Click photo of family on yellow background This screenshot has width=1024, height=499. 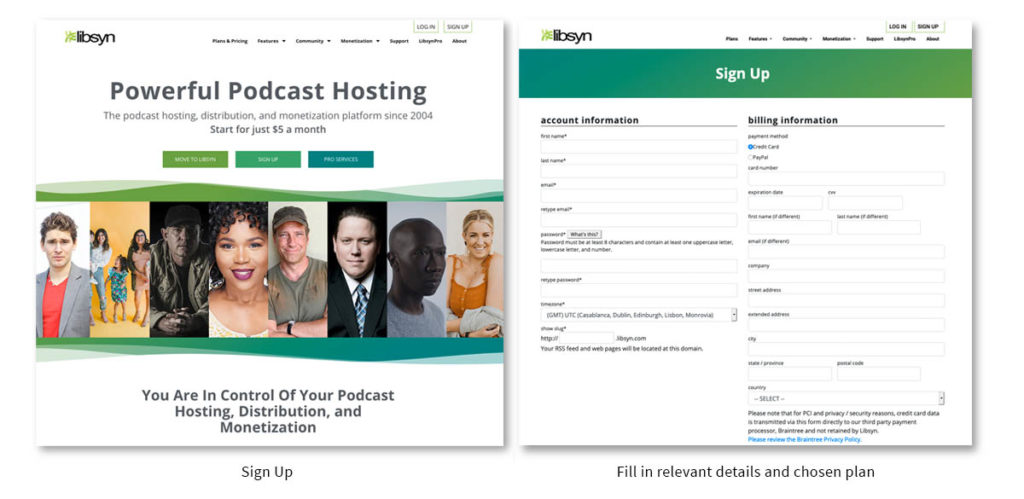(x=120, y=270)
